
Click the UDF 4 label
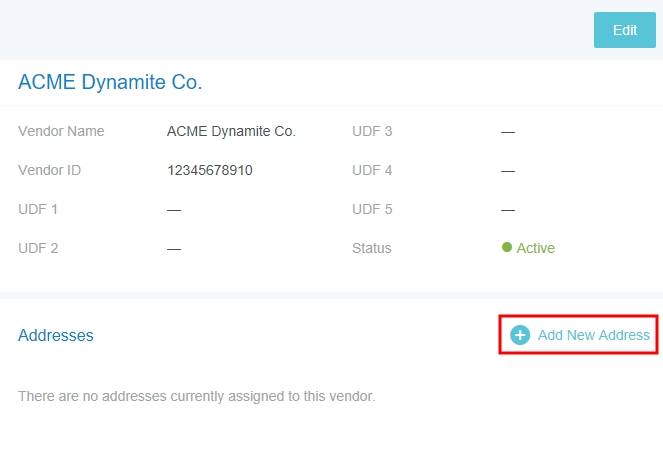click(x=372, y=170)
